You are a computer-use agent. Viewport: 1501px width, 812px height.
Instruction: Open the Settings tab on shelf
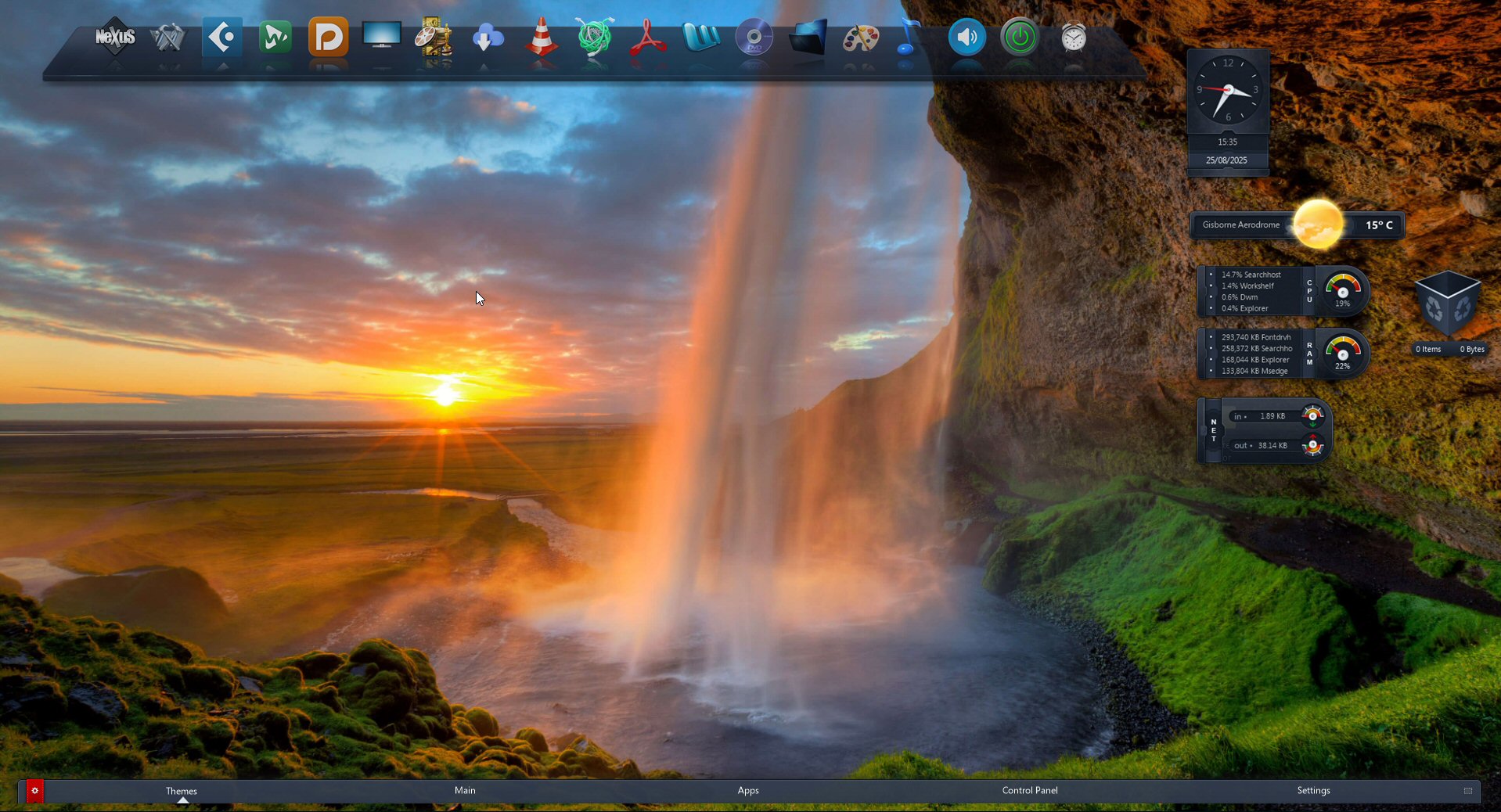pos(1313,790)
